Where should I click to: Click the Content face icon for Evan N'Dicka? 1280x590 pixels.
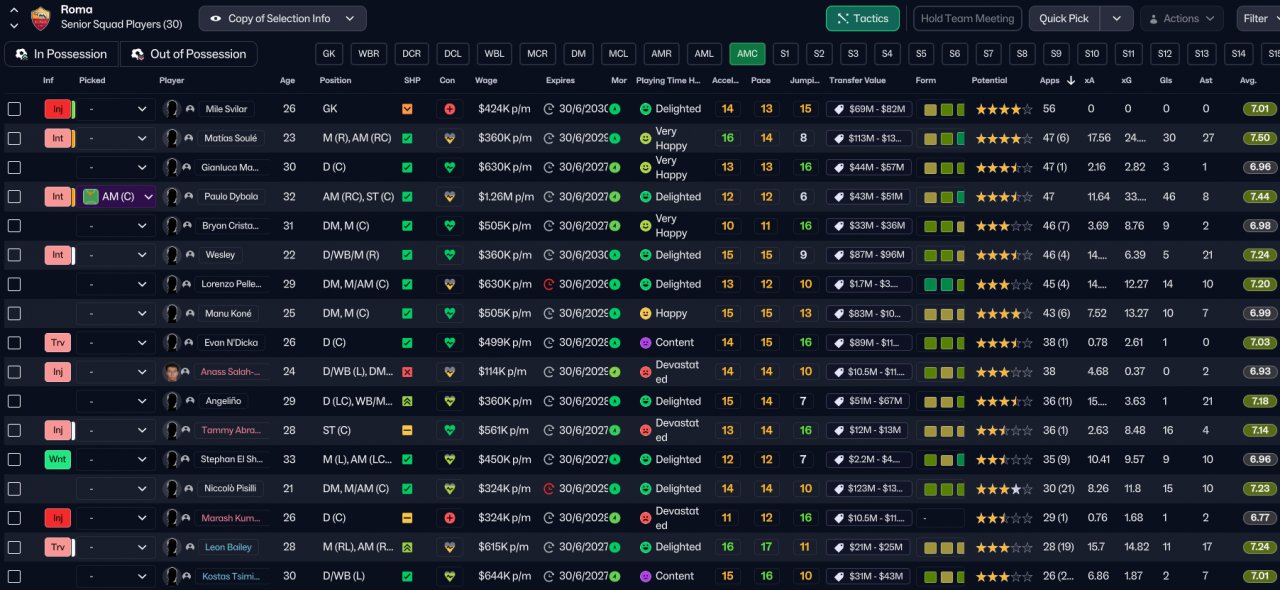(x=645, y=343)
